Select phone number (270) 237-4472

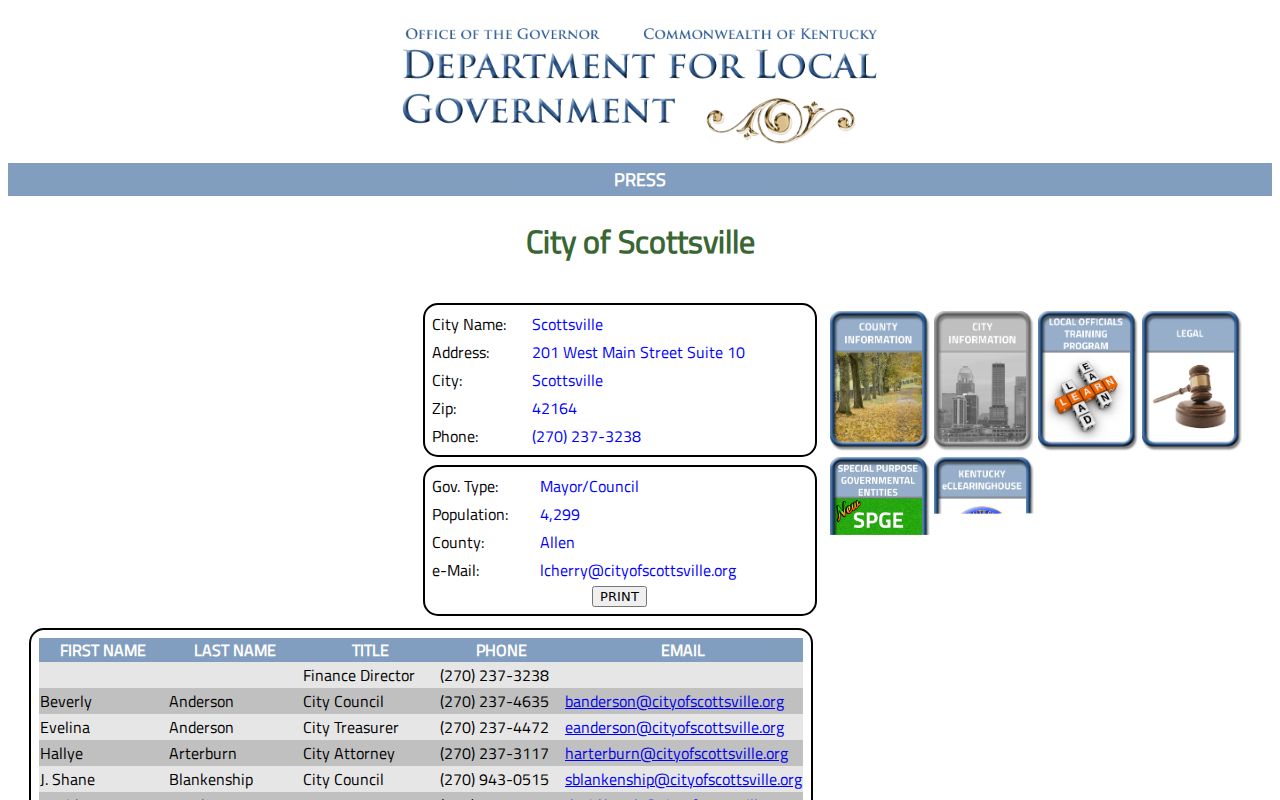494,728
